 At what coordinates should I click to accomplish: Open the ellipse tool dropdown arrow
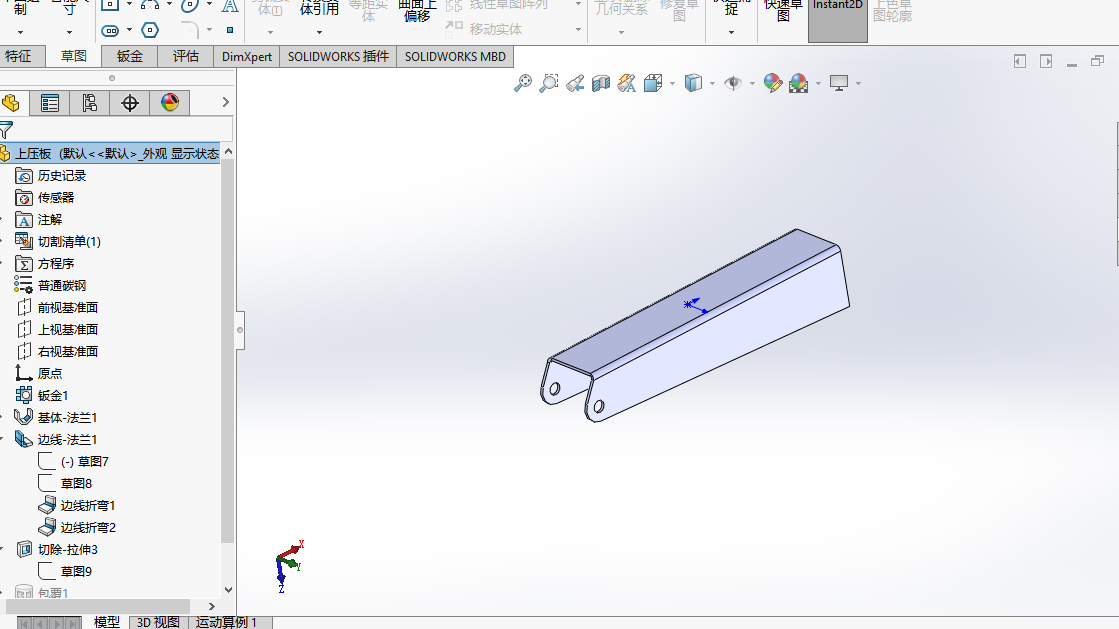point(209,4)
